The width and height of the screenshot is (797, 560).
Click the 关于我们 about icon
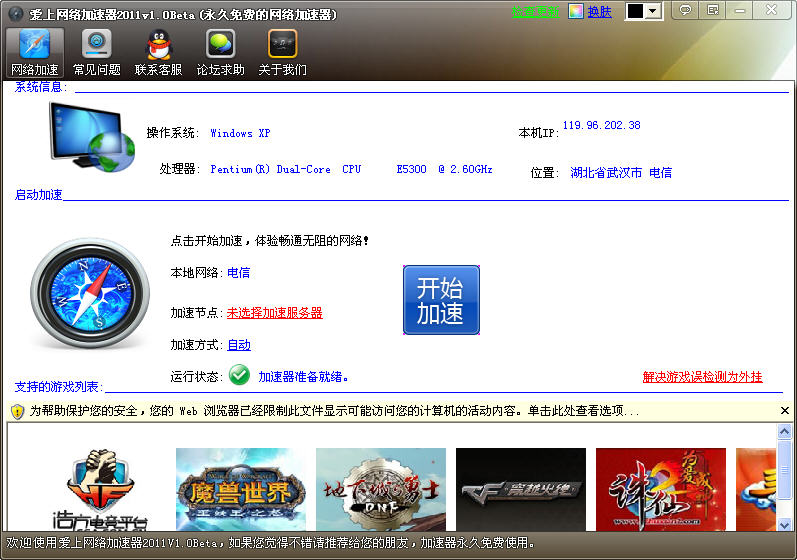point(283,52)
